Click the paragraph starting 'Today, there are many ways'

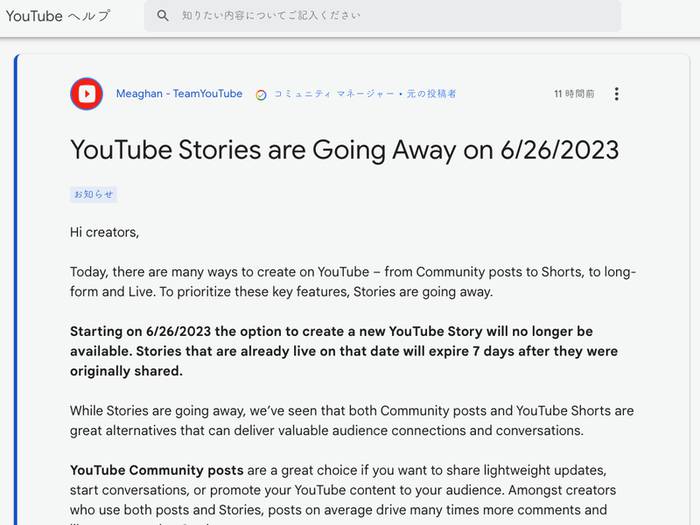pos(353,282)
